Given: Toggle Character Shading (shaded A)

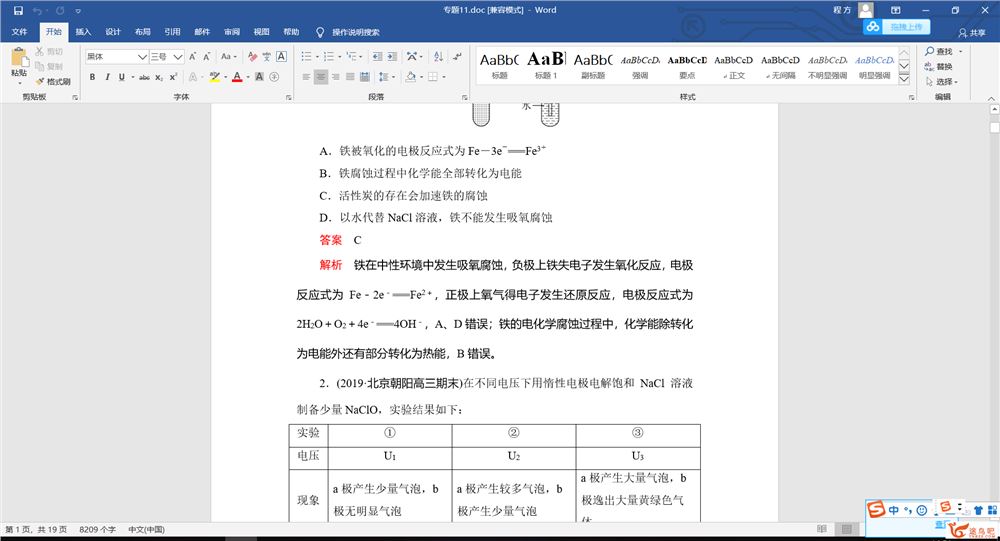Looking at the screenshot, I should tap(260, 77).
